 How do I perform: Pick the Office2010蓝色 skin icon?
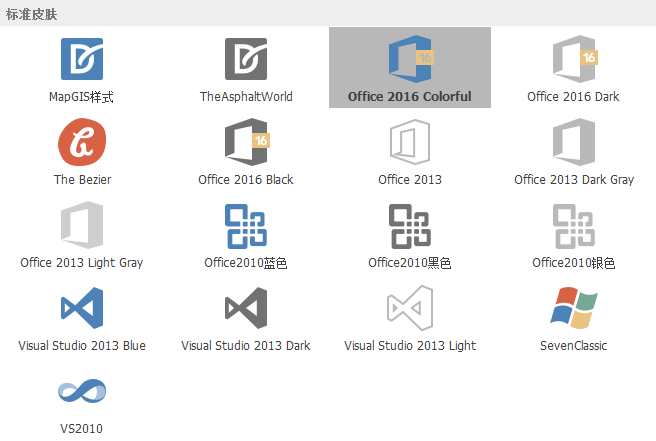[x=245, y=225]
